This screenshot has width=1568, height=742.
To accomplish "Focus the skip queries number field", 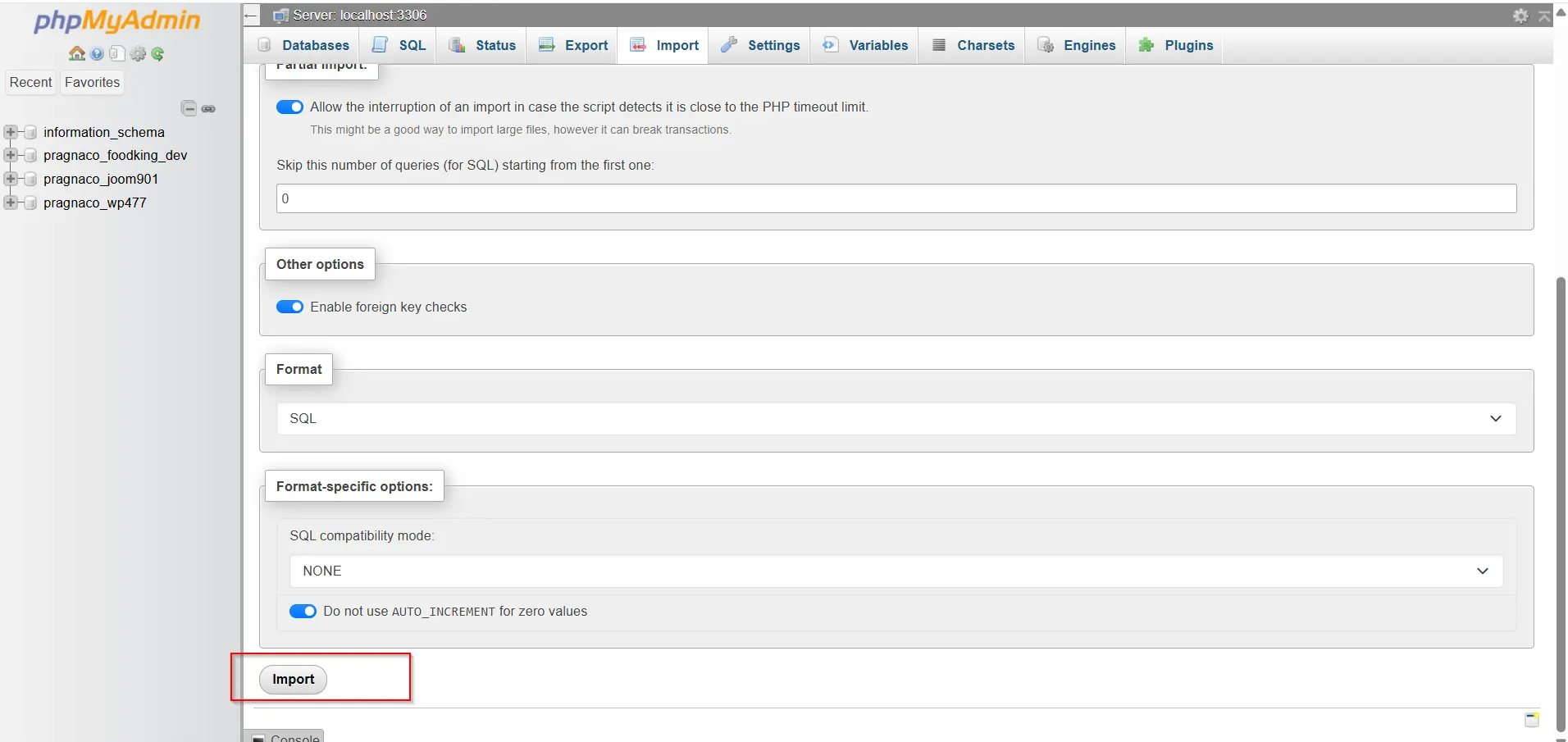I will coord(896,198).
